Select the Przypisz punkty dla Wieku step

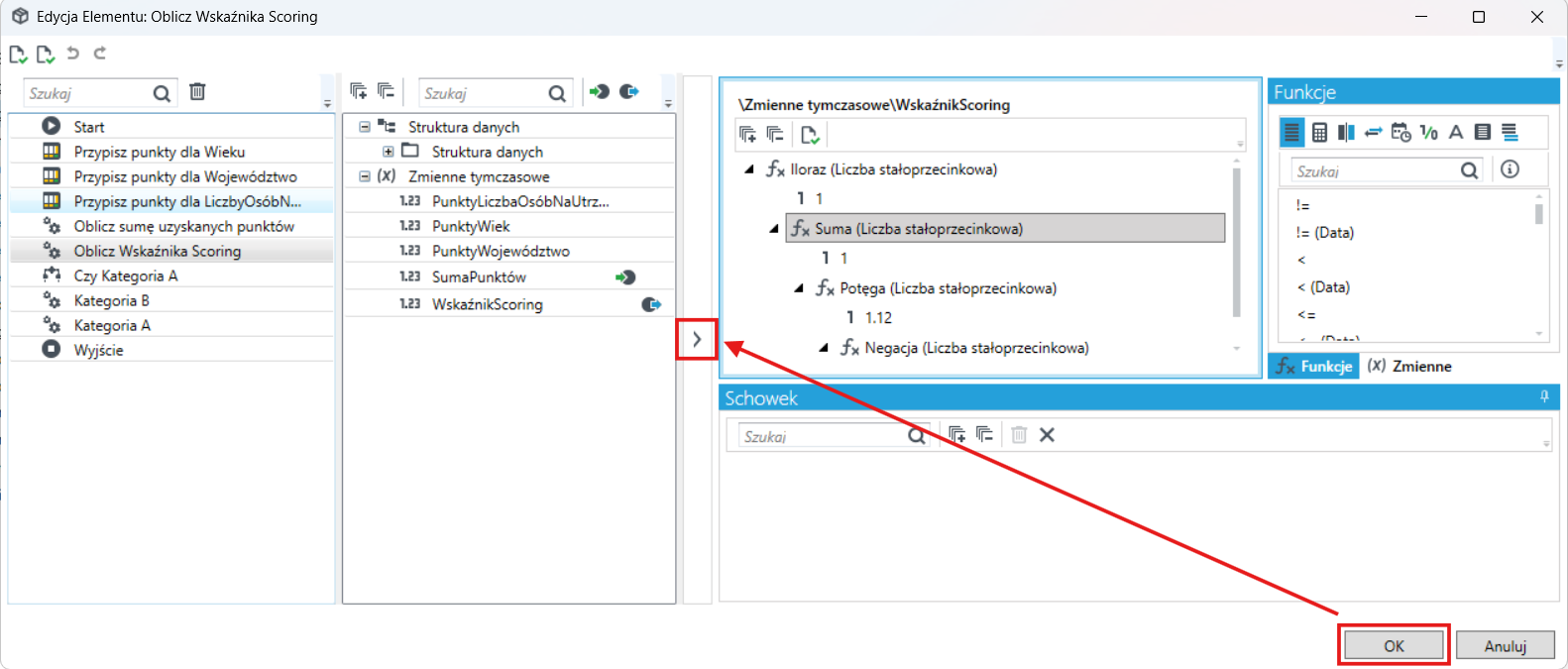point(171,152)
